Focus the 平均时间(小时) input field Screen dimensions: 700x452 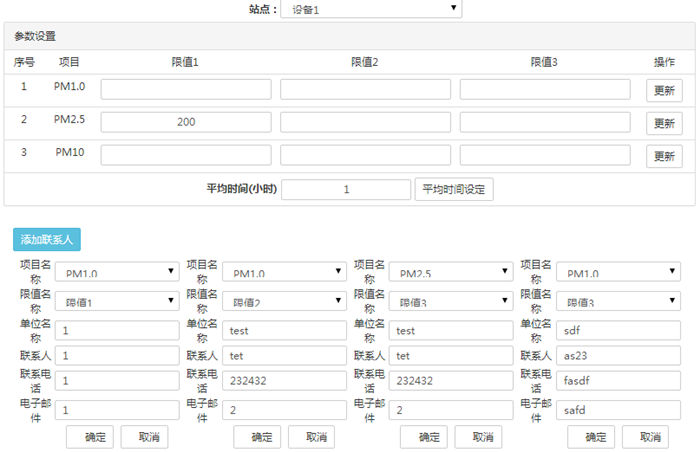coord(346,190)
